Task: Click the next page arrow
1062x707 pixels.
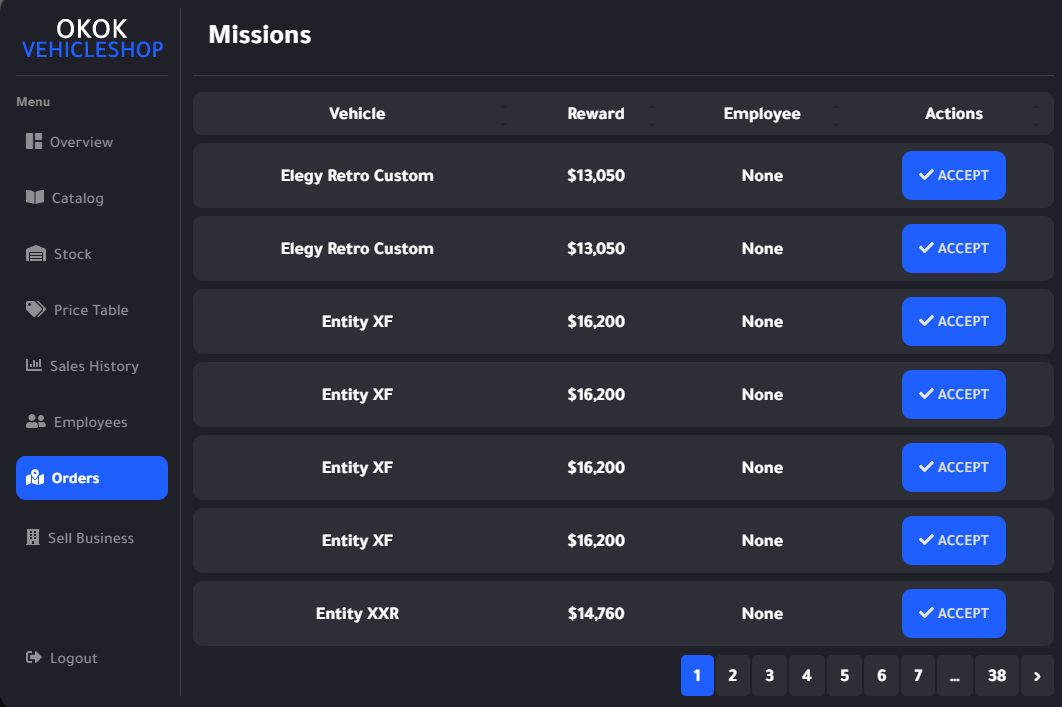Action: click(1037, 676)
